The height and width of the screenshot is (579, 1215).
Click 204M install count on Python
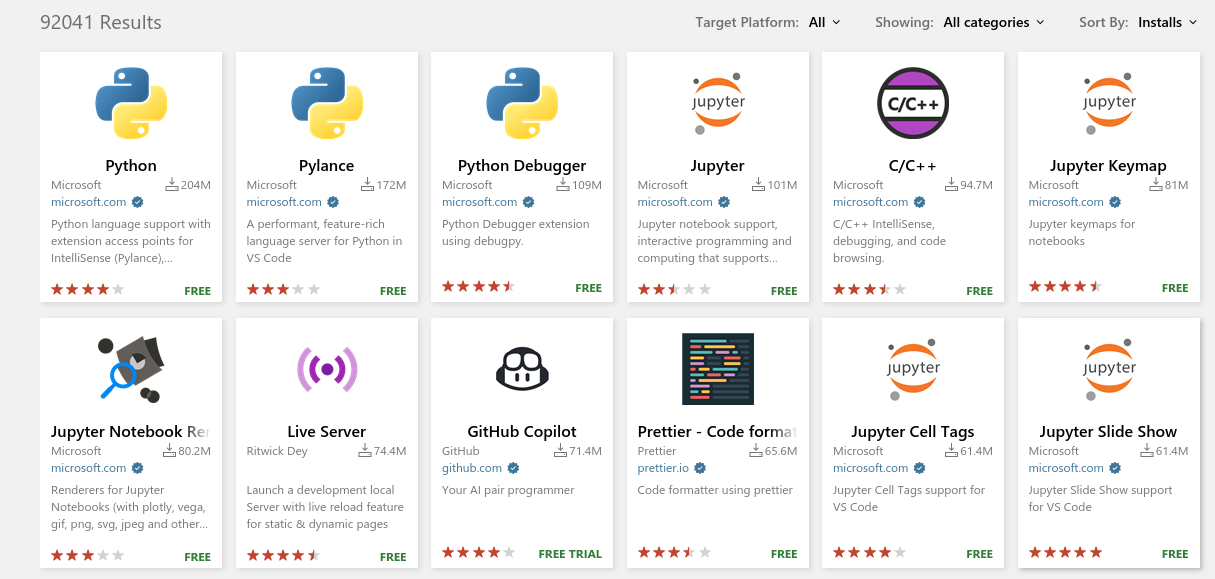[x=196, y=185]
